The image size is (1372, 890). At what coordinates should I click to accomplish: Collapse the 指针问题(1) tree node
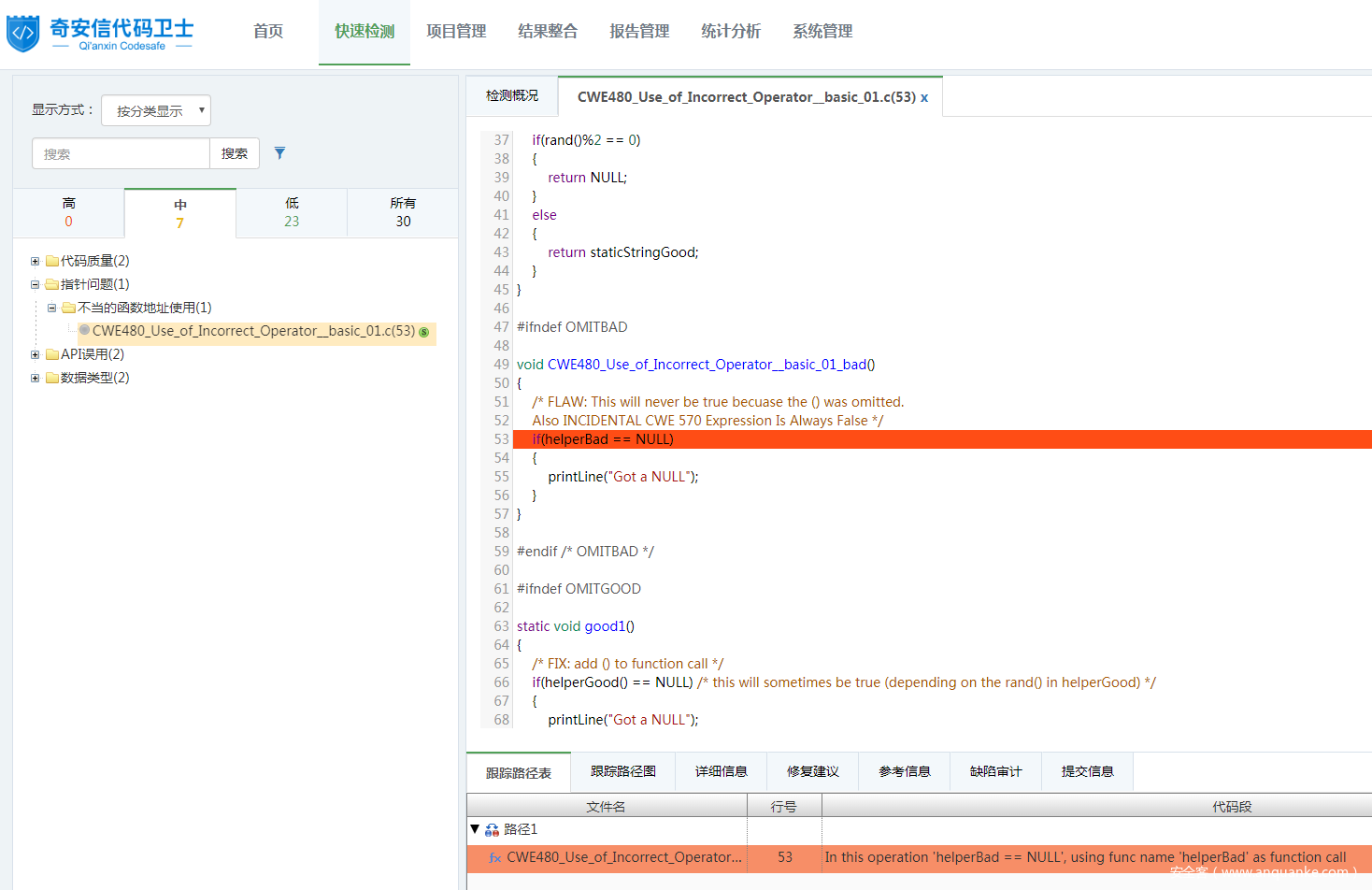(35, 285)
